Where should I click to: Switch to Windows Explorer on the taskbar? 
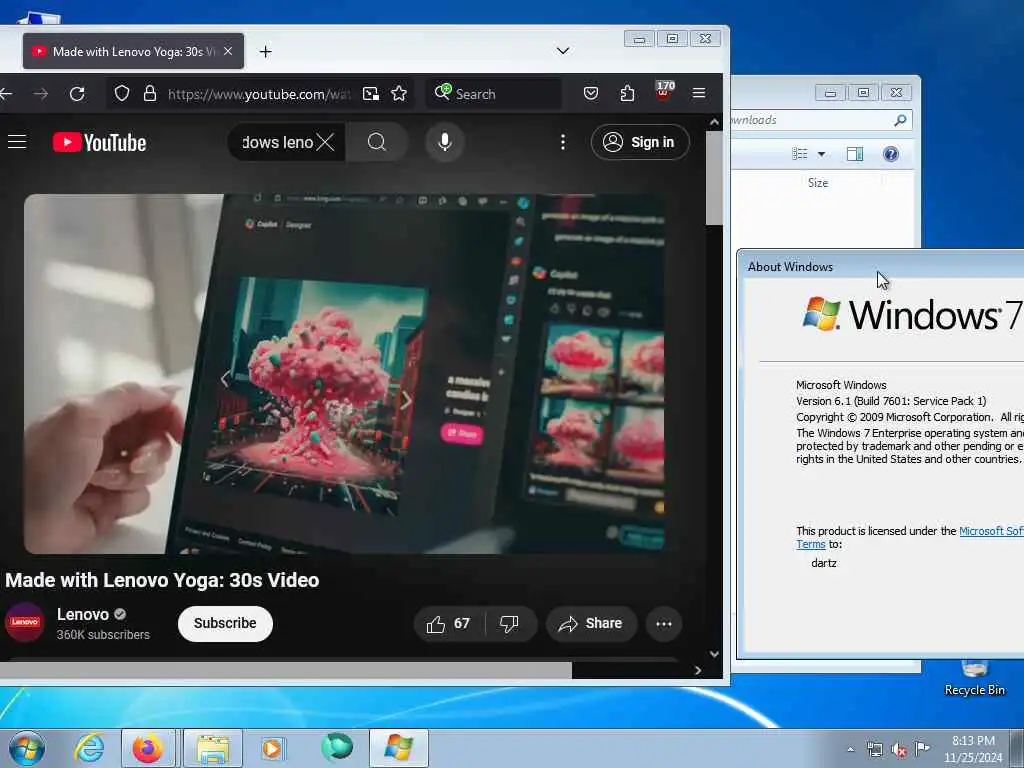213,748
